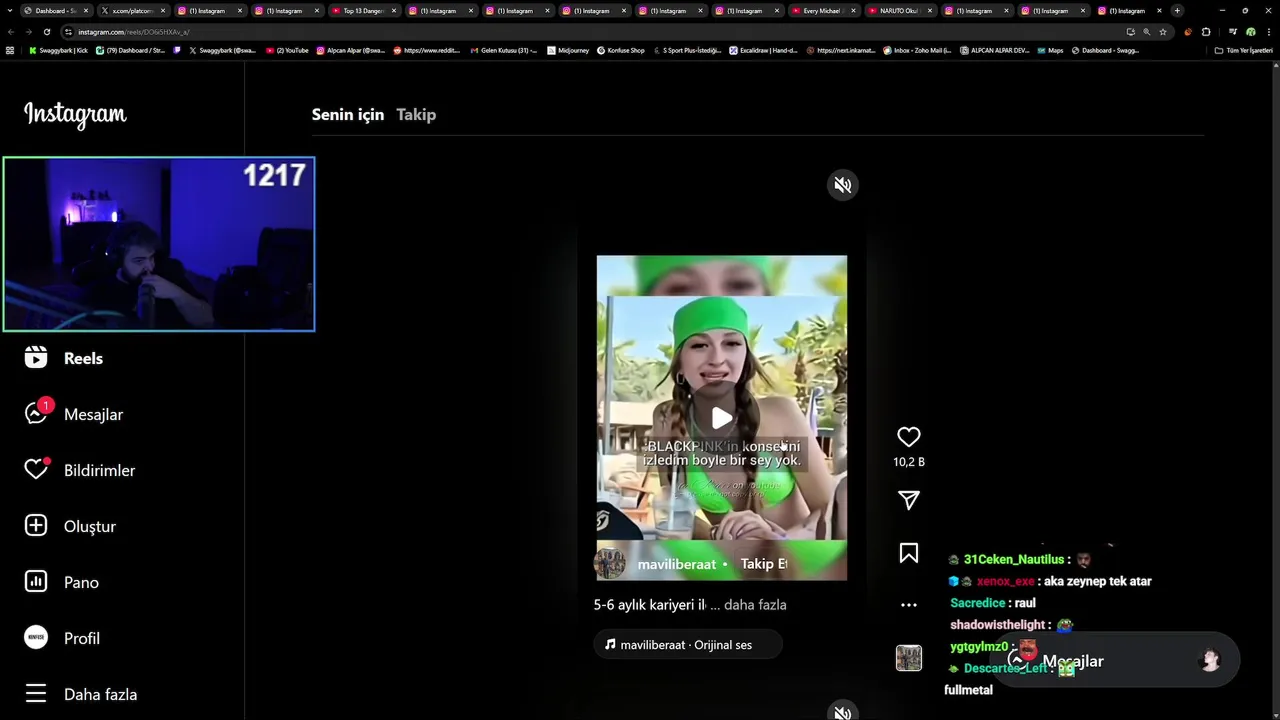Viewport: 1280px width, 720px height.
Task: Switch to the Dashboard browser tab
Action: (x=56, y=11)
